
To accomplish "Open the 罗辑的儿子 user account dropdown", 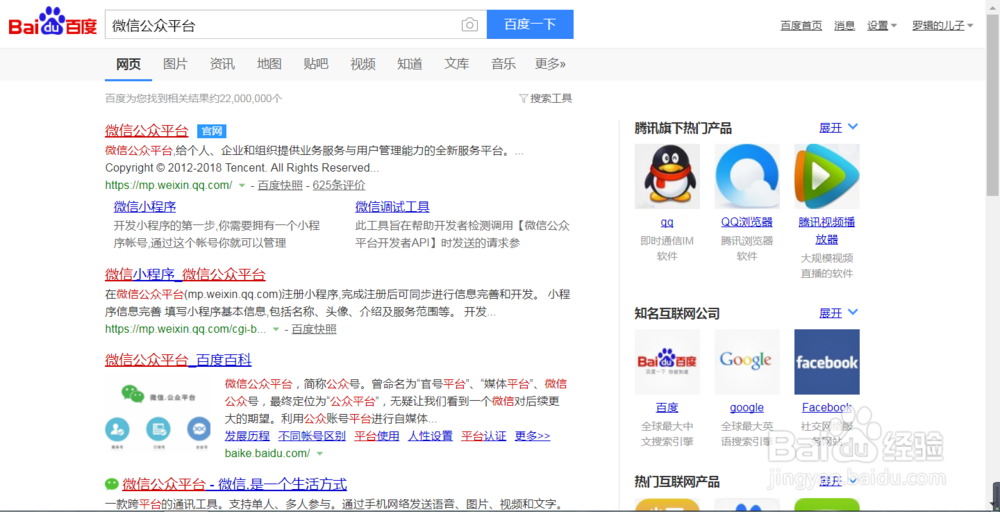I will (x=942, y=26).
